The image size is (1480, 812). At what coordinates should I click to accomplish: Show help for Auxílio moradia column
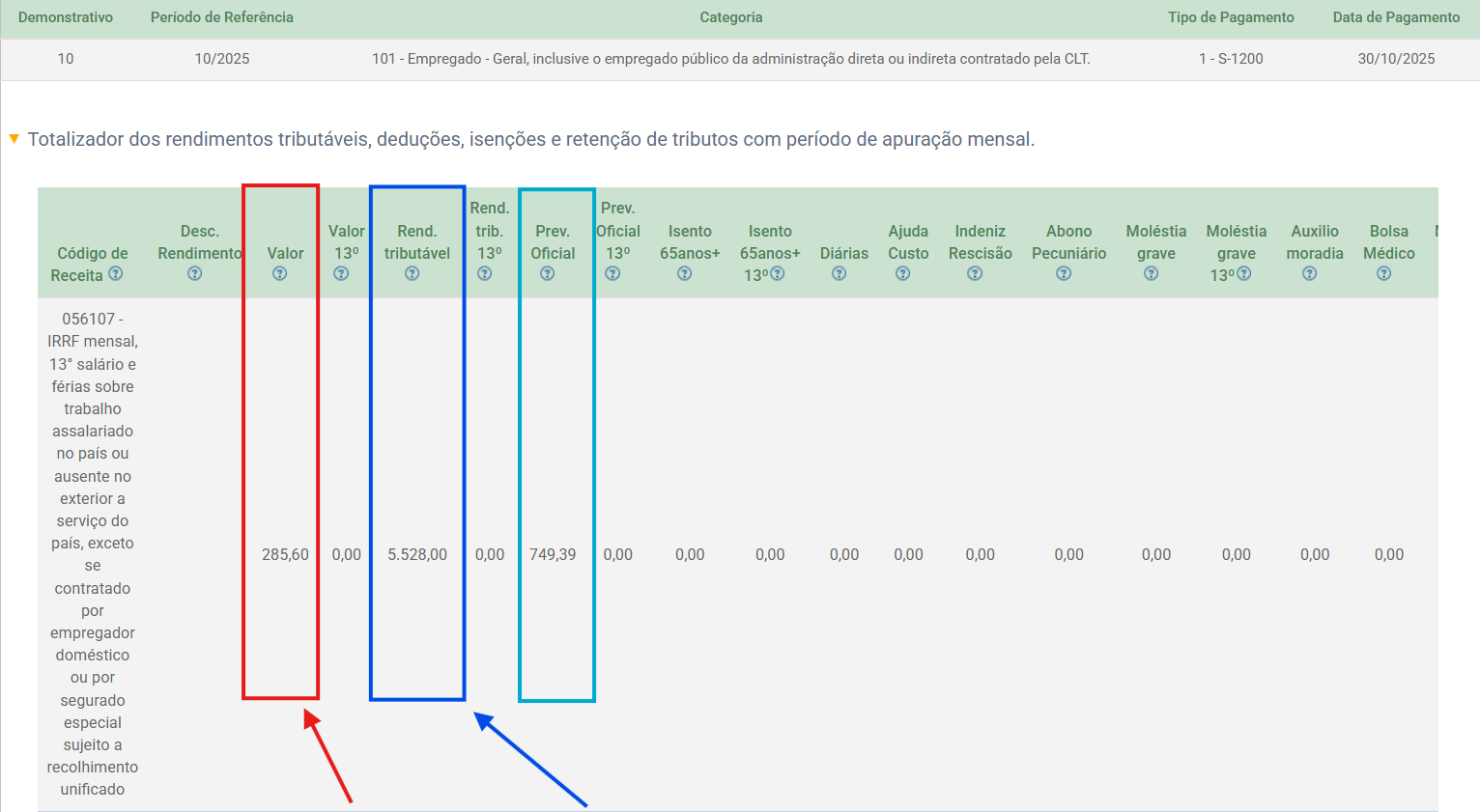click(x=1310, y=274)
